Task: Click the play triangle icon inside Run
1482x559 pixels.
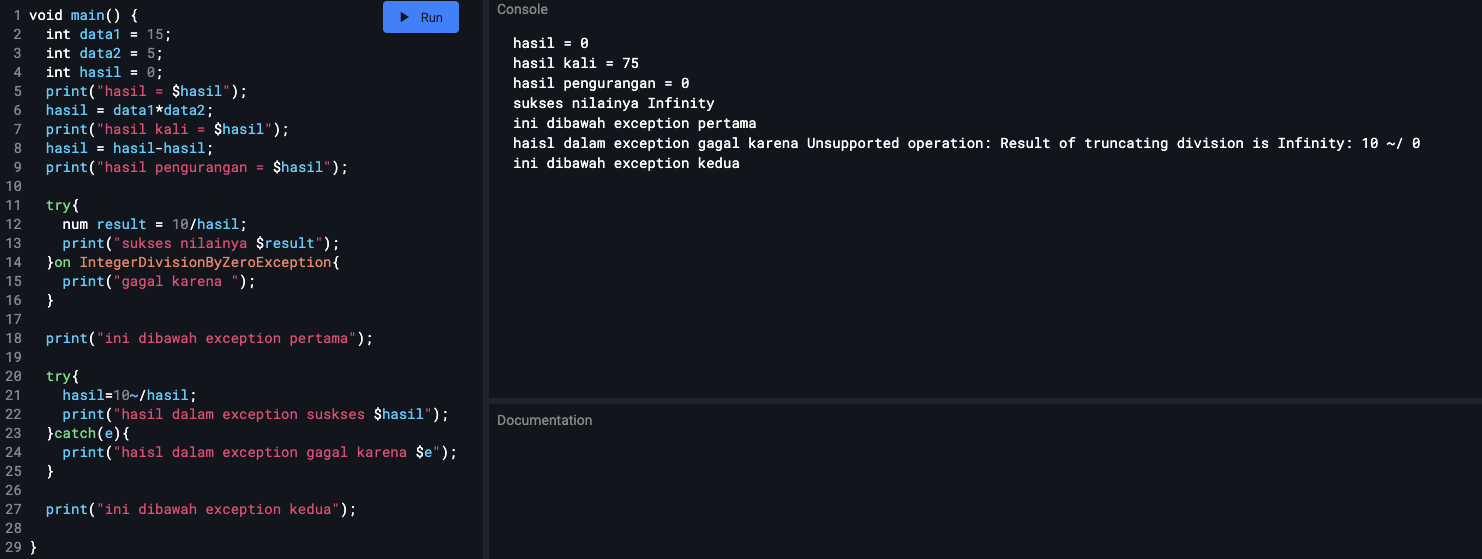Action: [405, 17]
